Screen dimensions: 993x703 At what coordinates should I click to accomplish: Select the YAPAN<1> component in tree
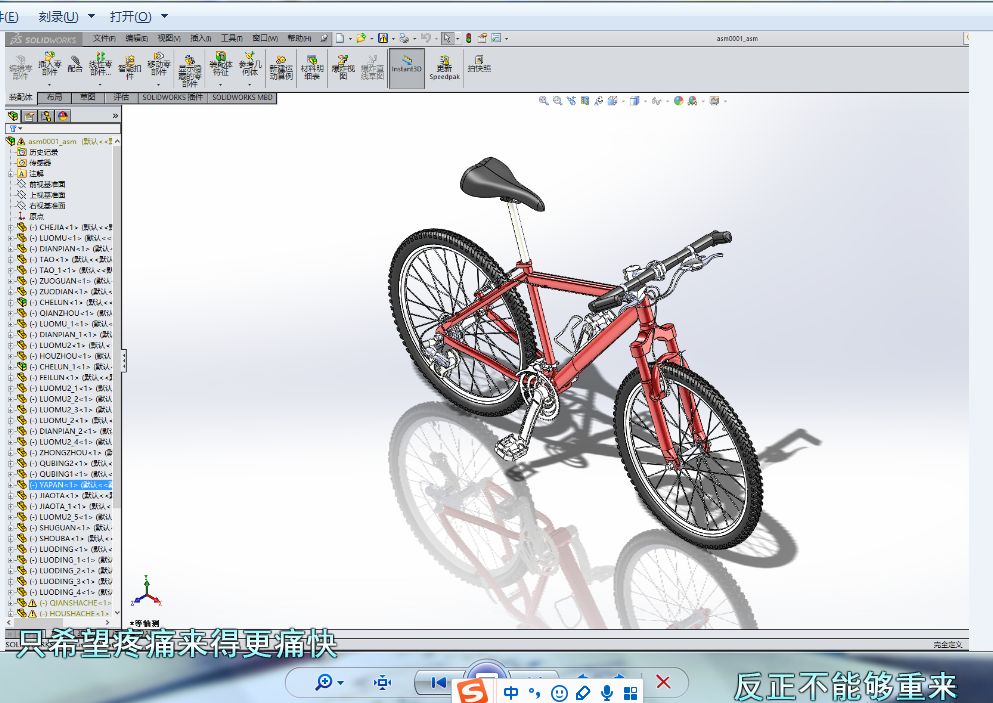click(x=59, y=483)
